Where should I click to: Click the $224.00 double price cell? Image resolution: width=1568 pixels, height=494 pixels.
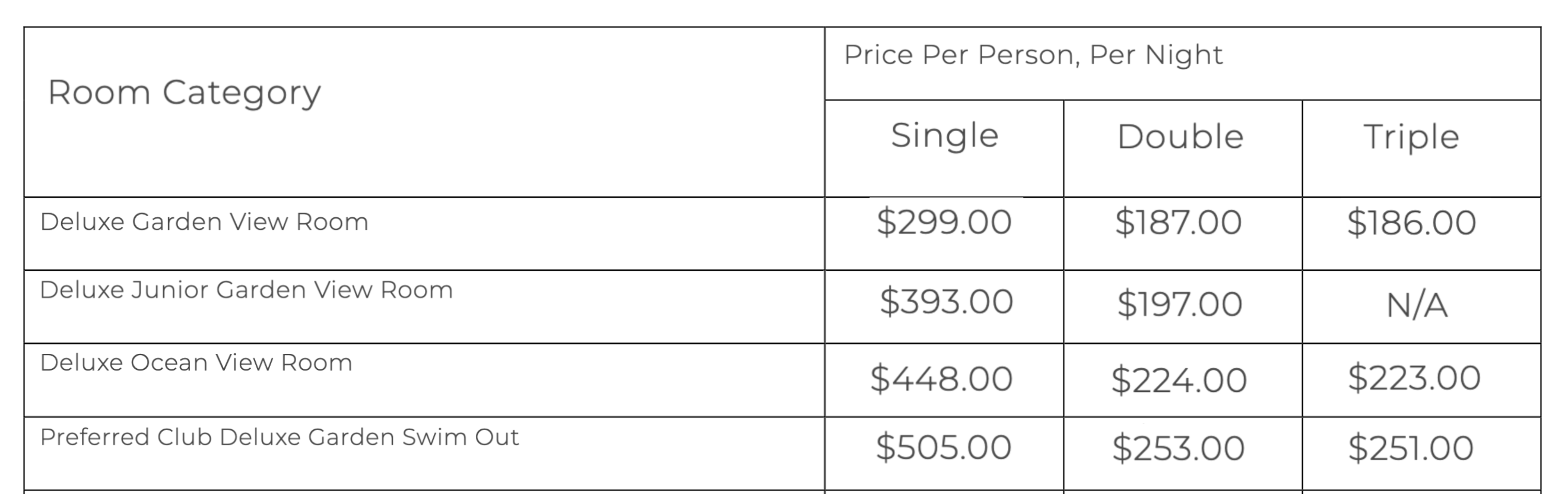(1183, 380)
